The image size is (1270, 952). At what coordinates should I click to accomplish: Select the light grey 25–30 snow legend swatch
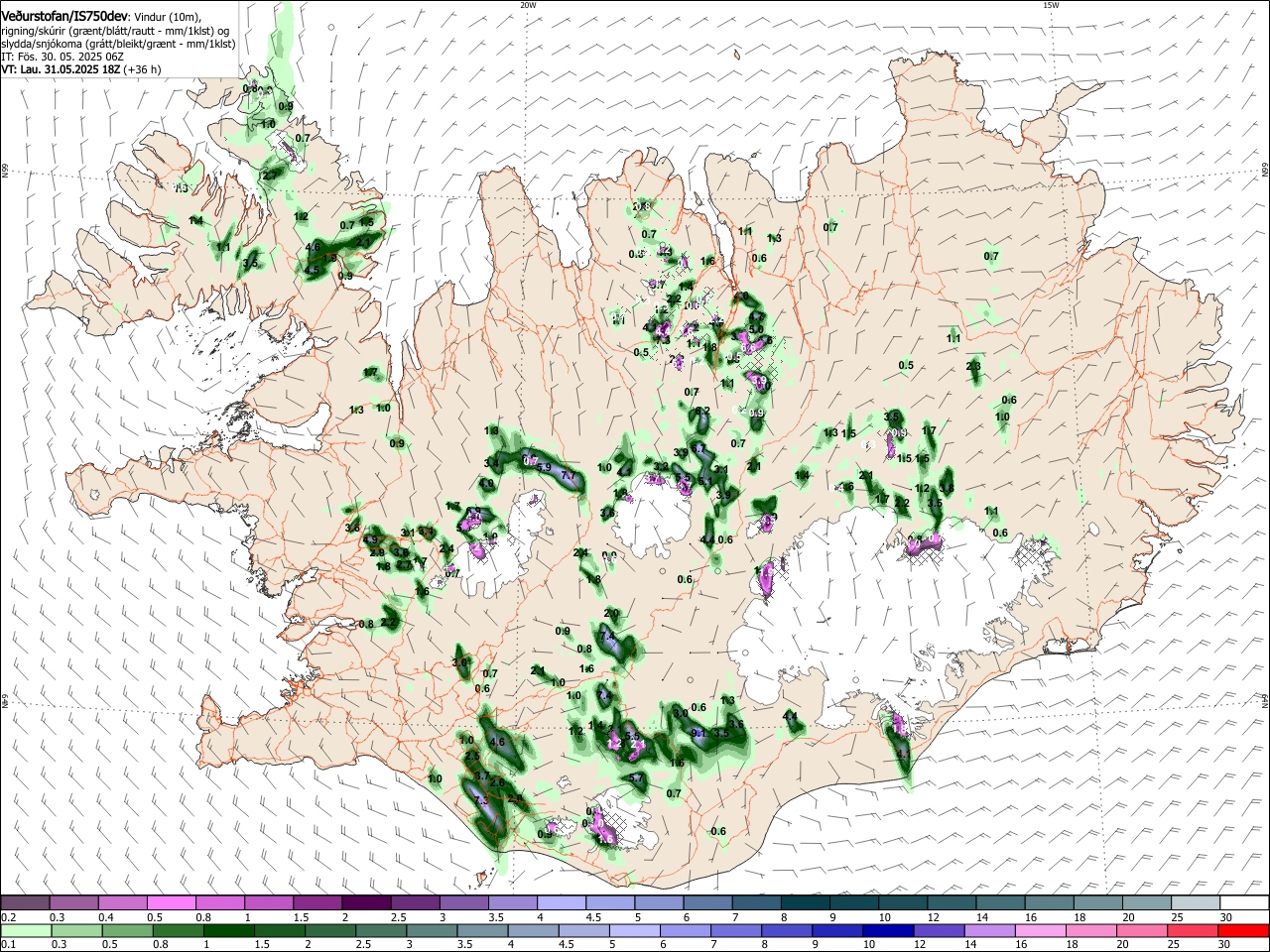(x=1194, y=902)
